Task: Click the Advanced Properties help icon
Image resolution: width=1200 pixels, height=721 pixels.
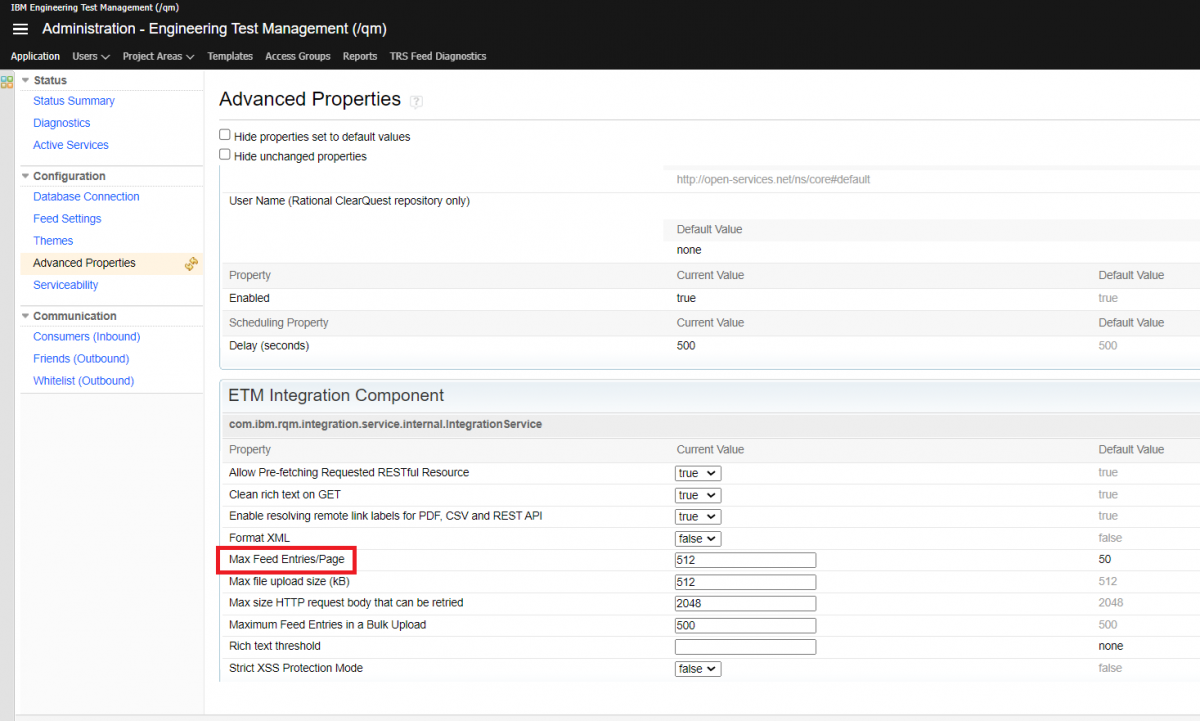Action: point(416,101)
